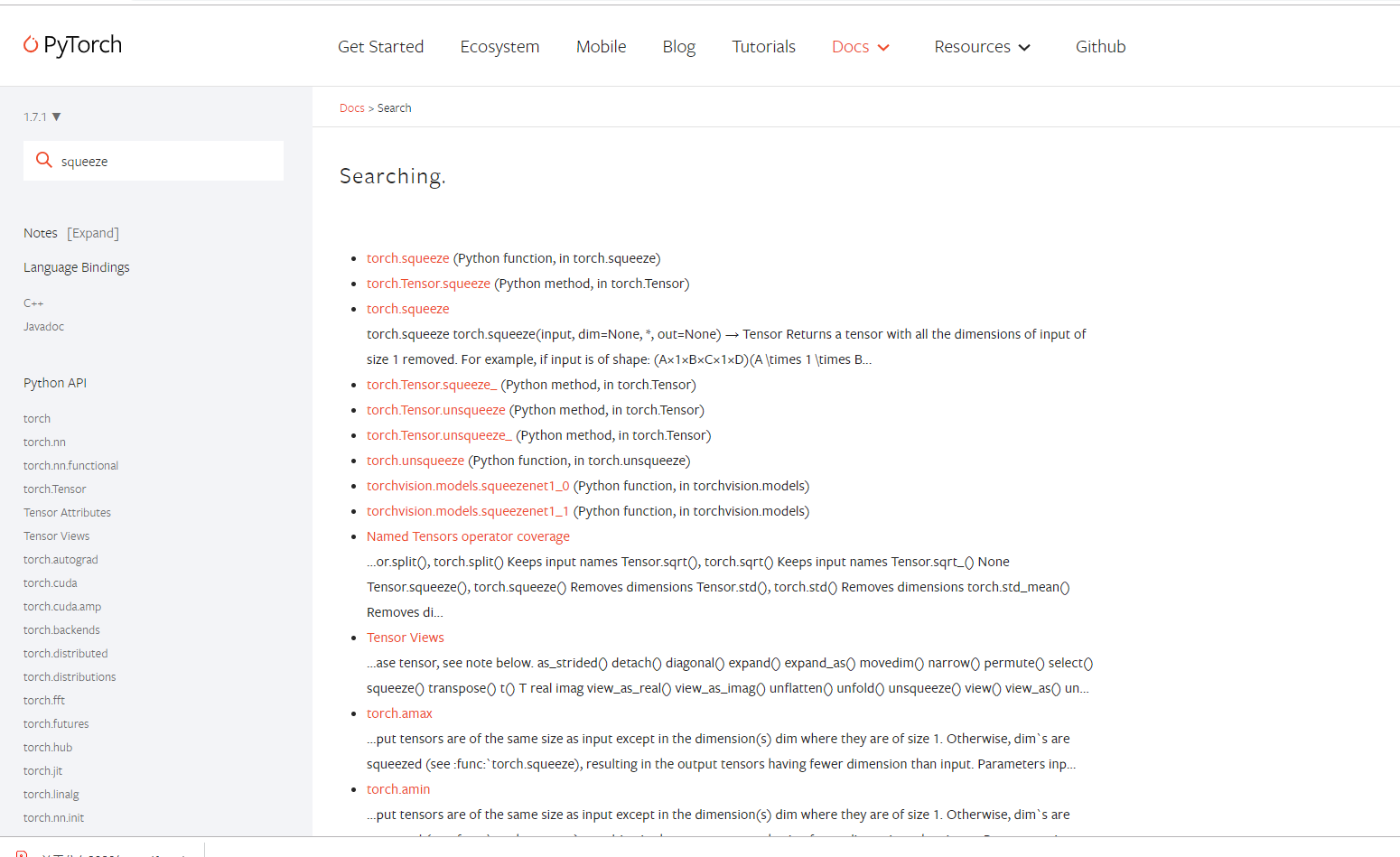Viewport: 1400px width, 857px height.
Task: Select torch.backends in the sidebar
Action: point(61,630)
